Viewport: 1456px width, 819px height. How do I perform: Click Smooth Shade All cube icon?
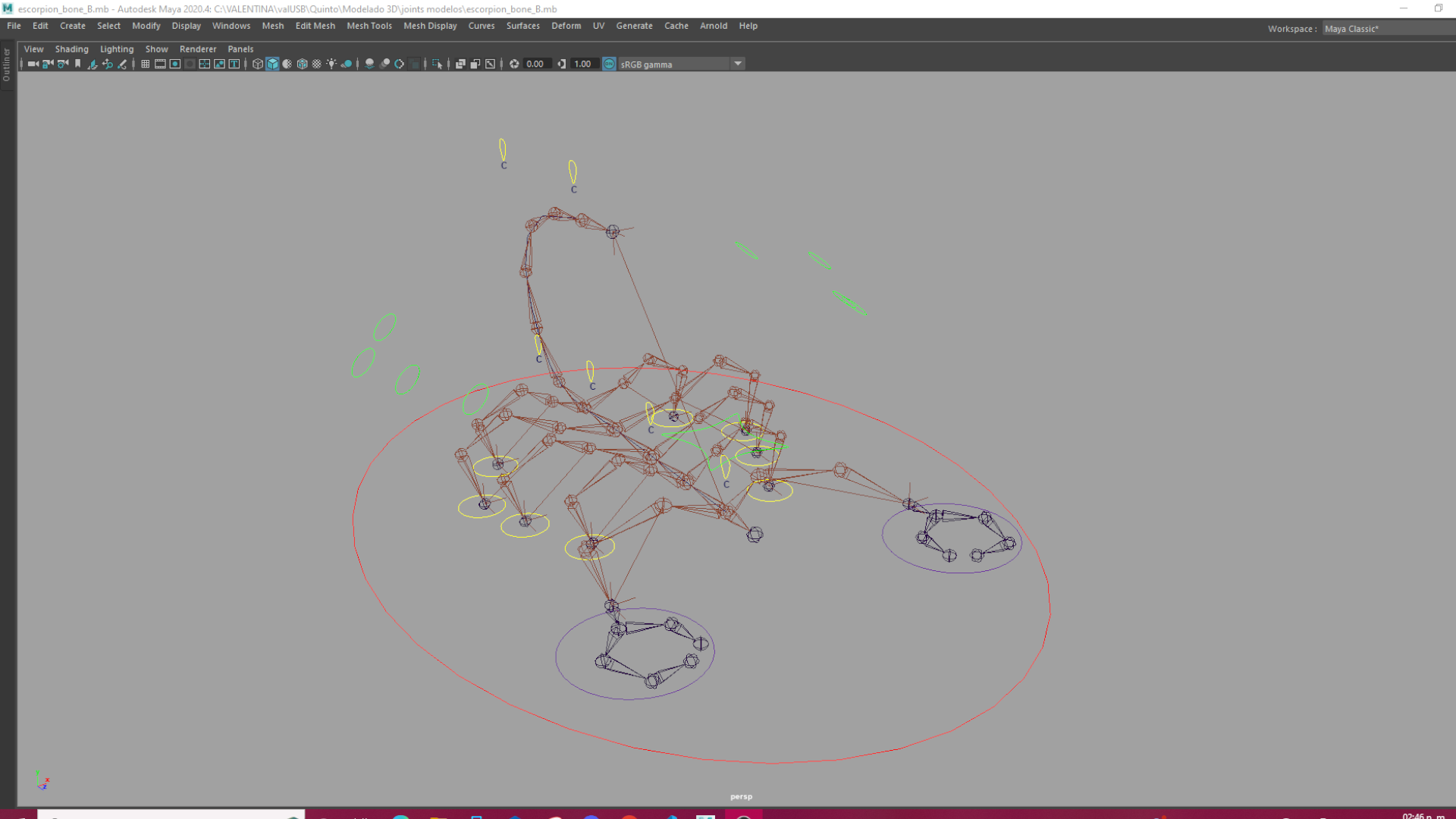pyautogui.click(x=272, y=64)
